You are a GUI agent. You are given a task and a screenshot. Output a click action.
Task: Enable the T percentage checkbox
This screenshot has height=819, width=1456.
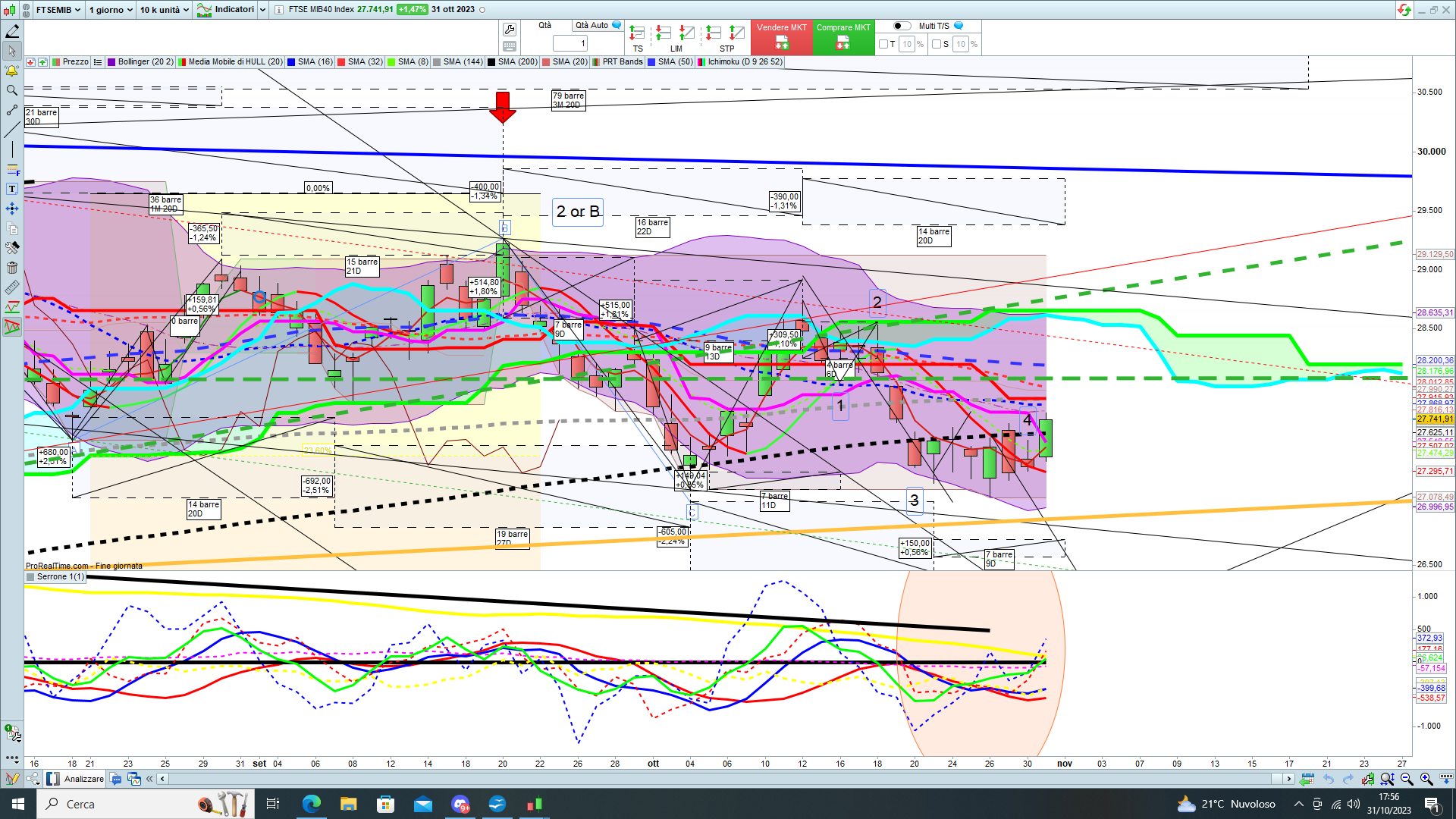[x=883, y=44]
